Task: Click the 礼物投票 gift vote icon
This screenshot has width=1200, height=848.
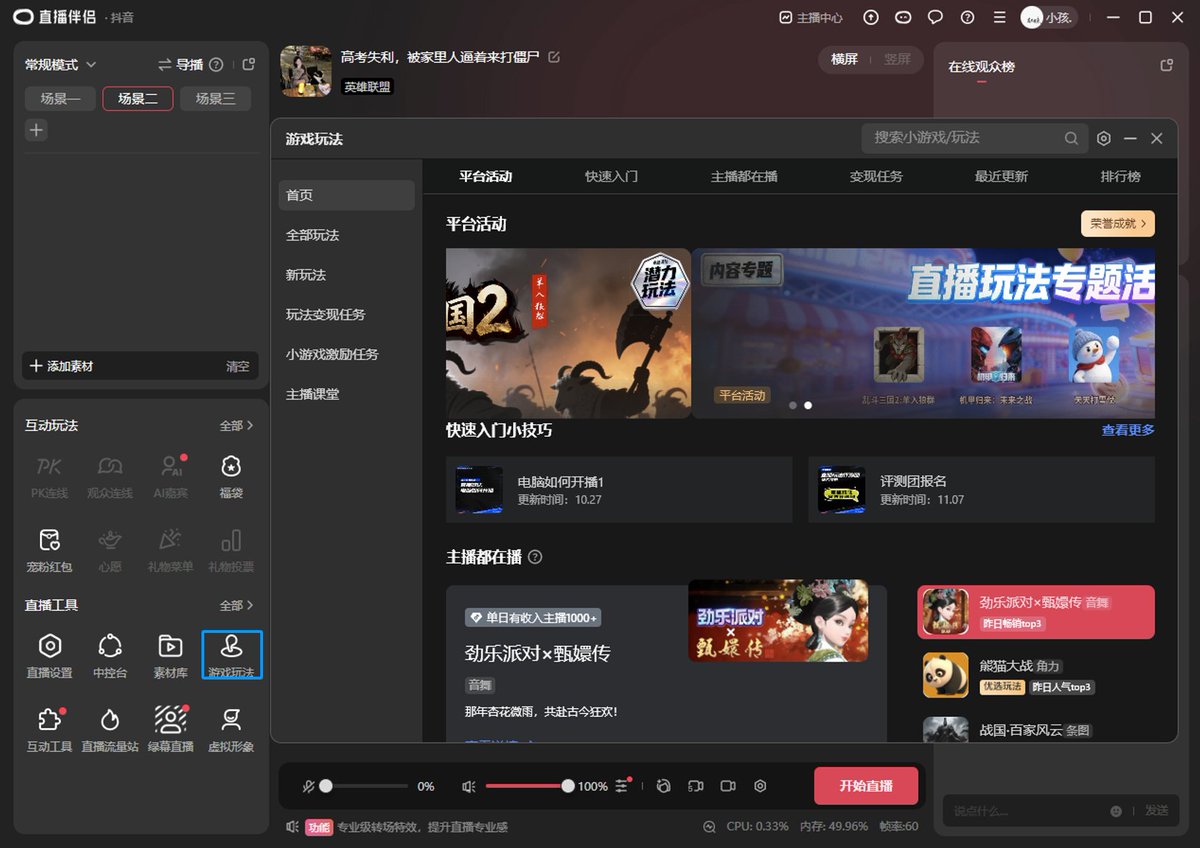Action: click(231, 550)
